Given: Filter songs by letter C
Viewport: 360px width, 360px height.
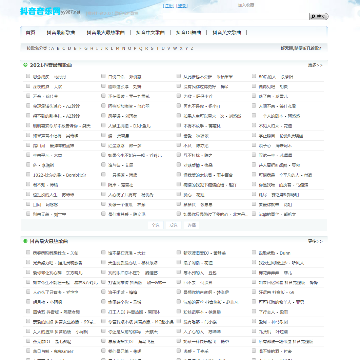Looking at the screenshot, I should 64,48.
